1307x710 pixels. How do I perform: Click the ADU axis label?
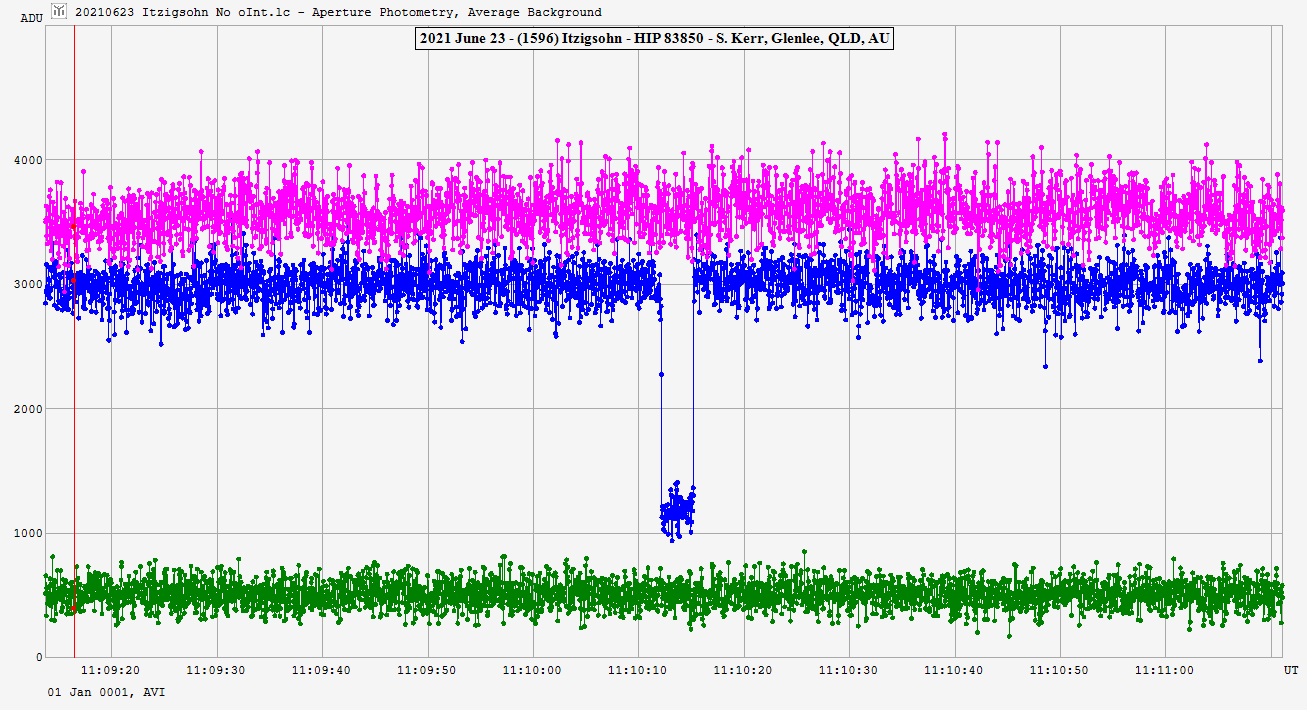[x=31, y=18]
